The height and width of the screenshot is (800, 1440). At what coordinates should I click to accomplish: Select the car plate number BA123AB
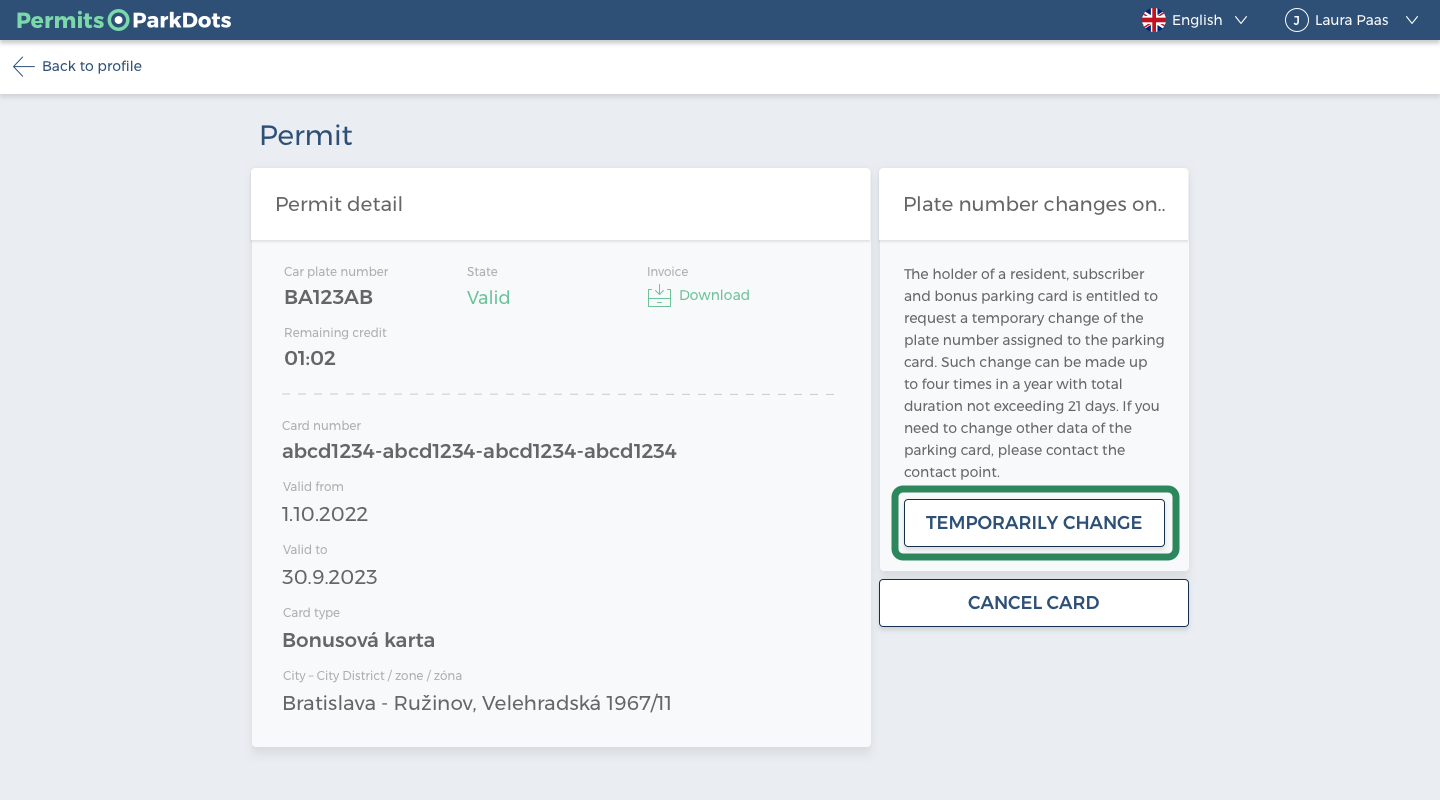(x=329, y=297)
